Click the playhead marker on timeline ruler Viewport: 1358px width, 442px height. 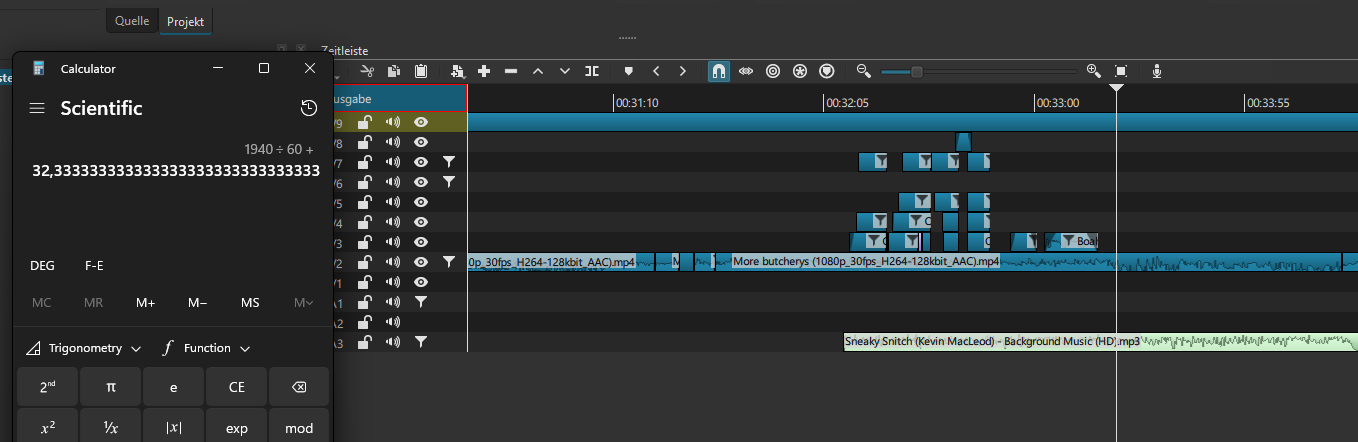point(1117,90)
